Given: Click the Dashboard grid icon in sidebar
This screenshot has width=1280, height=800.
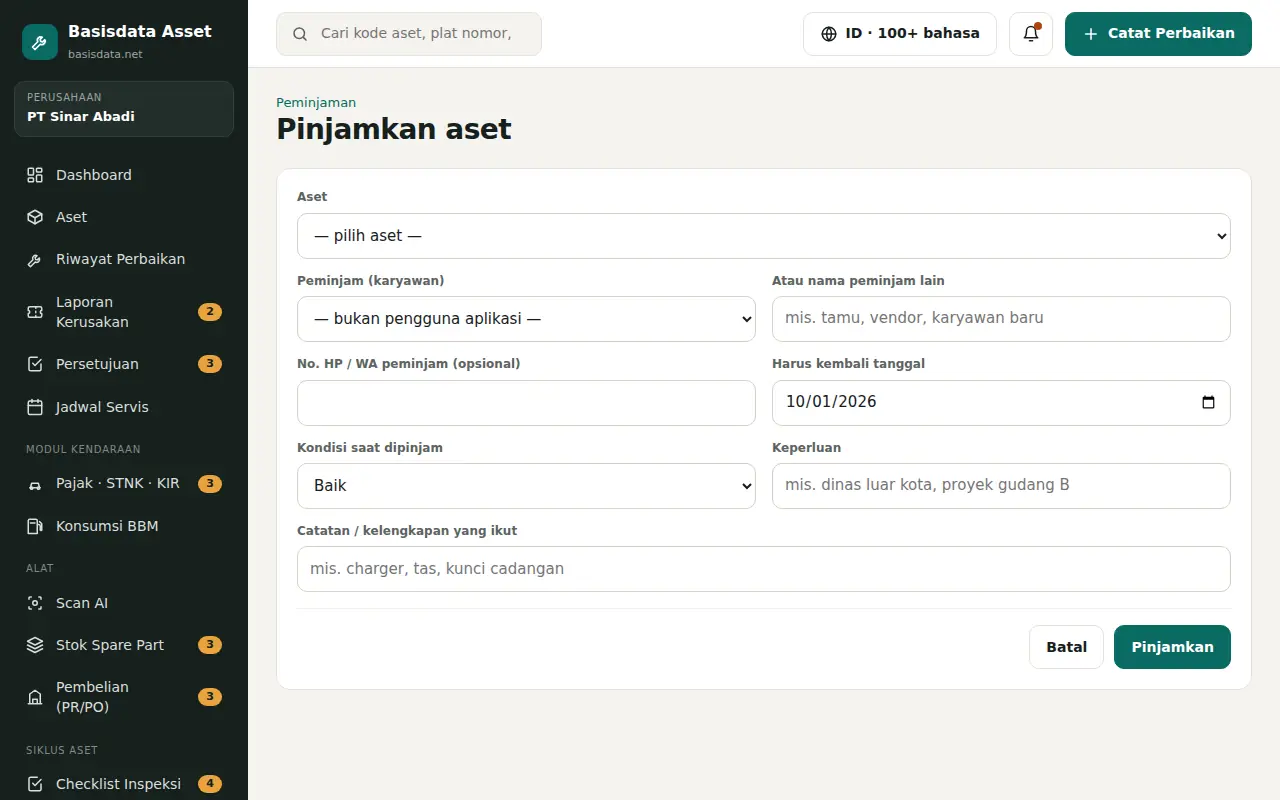Looking at the screenshot, I should (x=35, y=175).
